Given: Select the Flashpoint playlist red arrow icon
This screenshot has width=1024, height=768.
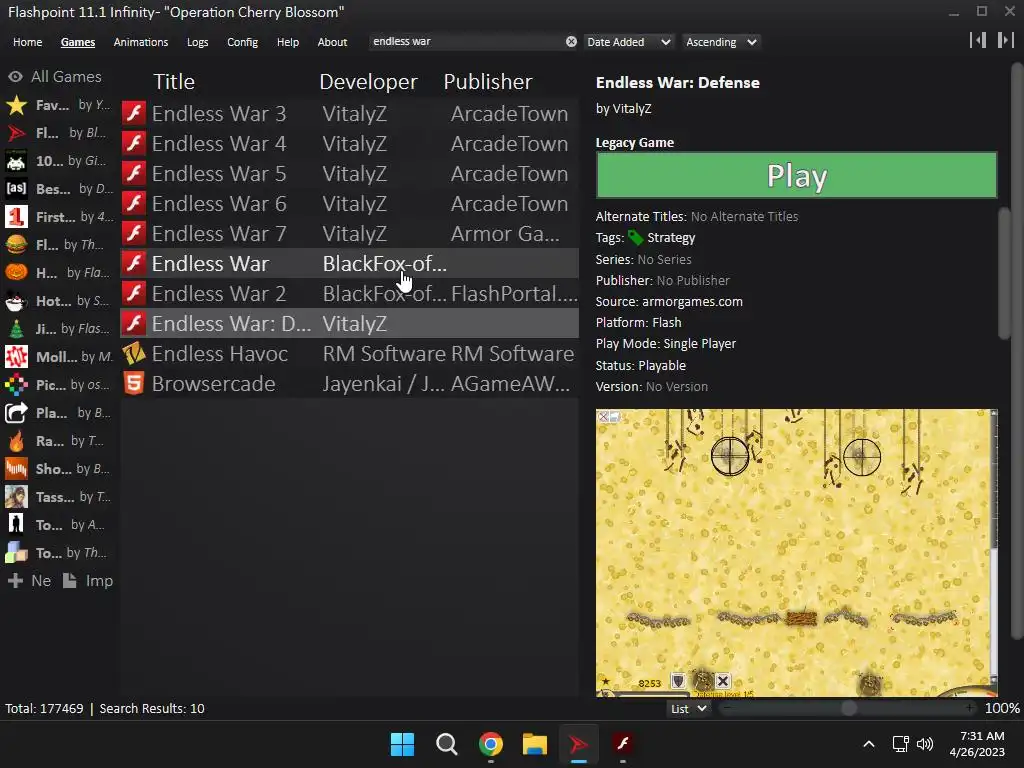Looking at the screenshot, I should 16,133.
